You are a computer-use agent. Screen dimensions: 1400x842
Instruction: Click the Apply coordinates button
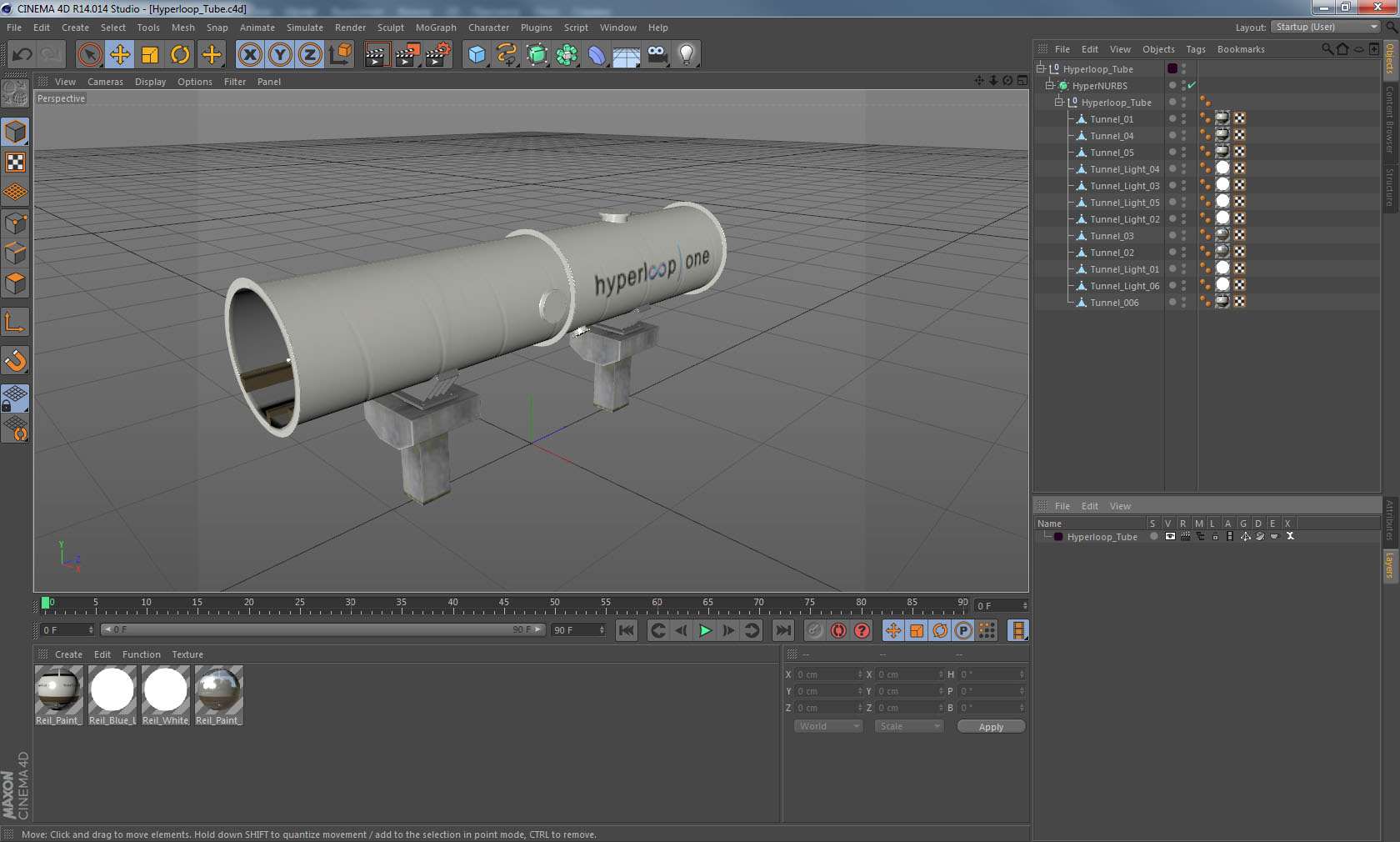[x=991, y=727]
